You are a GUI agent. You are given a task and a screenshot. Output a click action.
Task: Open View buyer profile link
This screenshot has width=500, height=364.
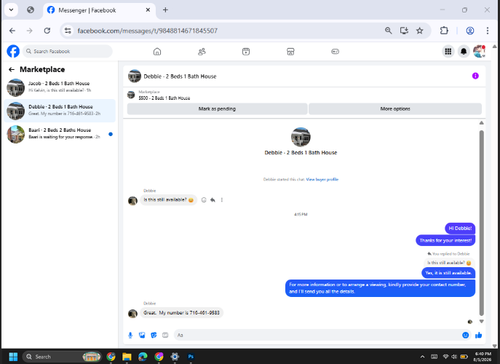point(322,179)
